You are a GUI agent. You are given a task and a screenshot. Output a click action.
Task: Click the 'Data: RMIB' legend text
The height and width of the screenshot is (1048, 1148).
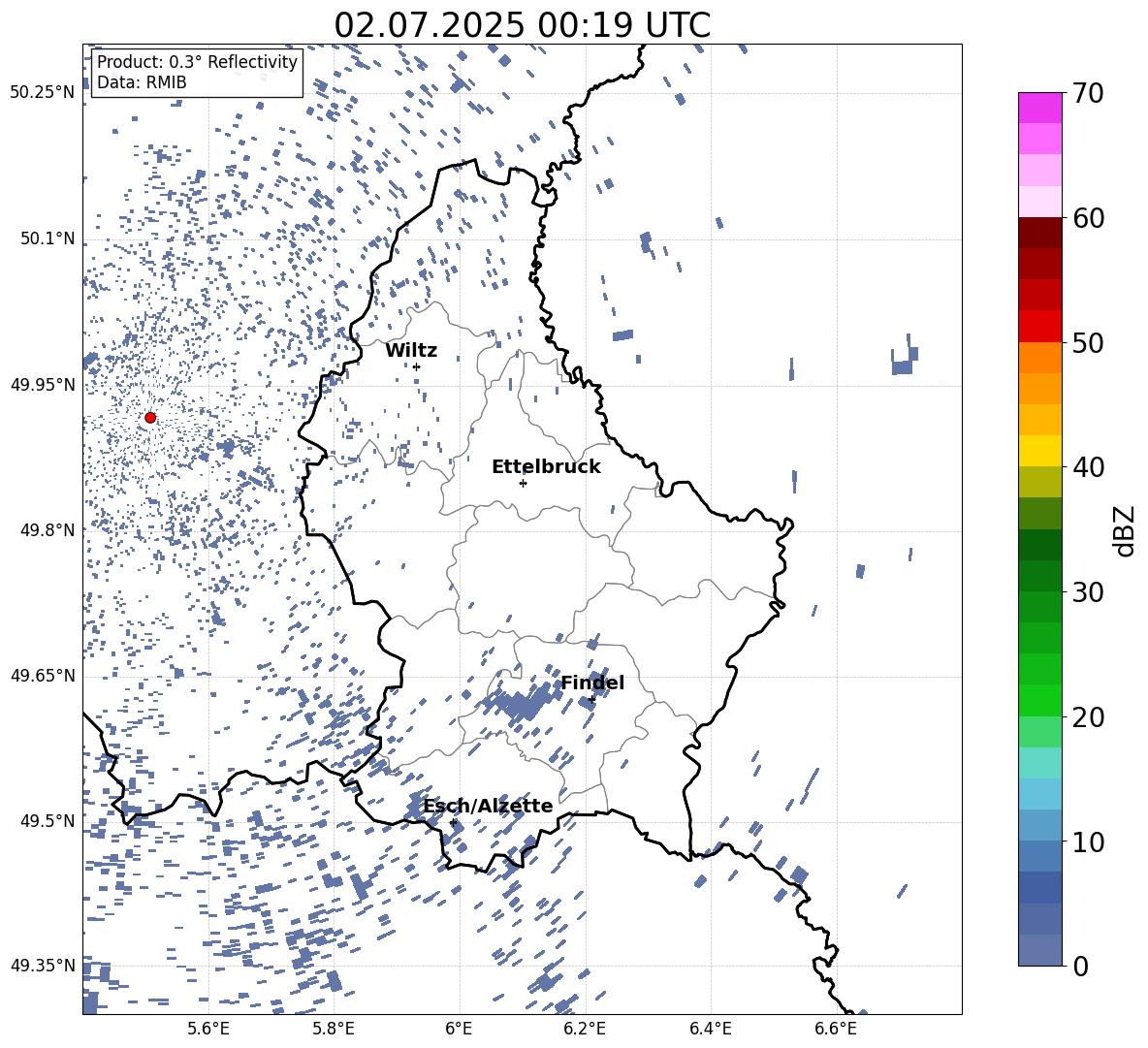click(142, 82)
